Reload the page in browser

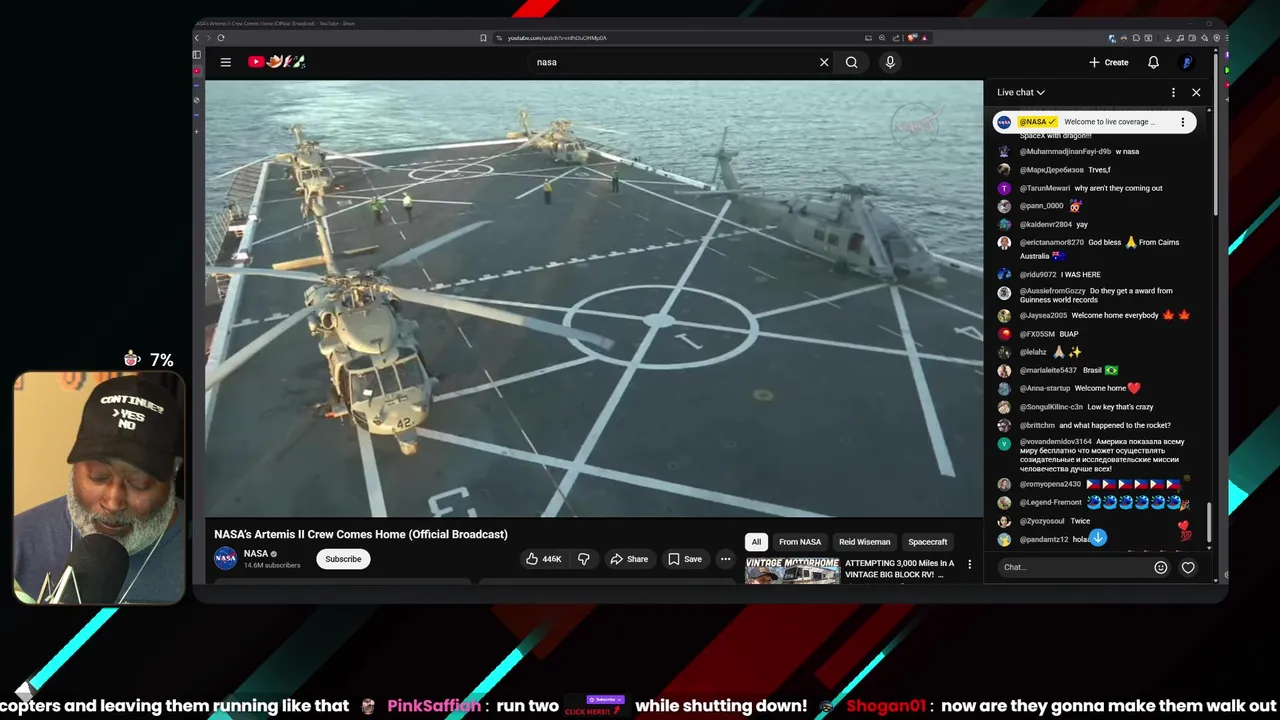point(222,38)
